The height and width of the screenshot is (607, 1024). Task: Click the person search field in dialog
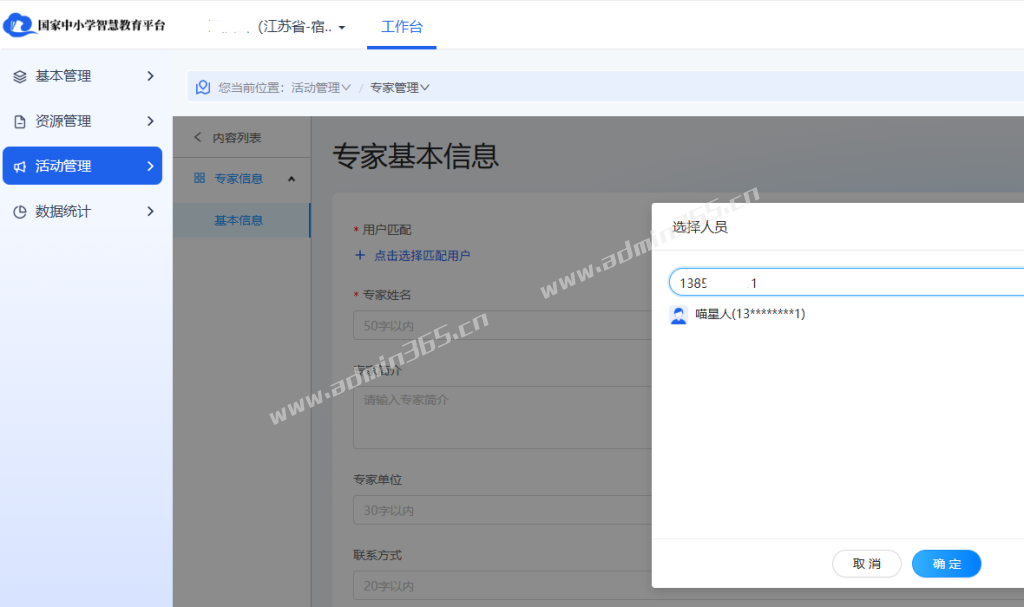pos(846,282)
